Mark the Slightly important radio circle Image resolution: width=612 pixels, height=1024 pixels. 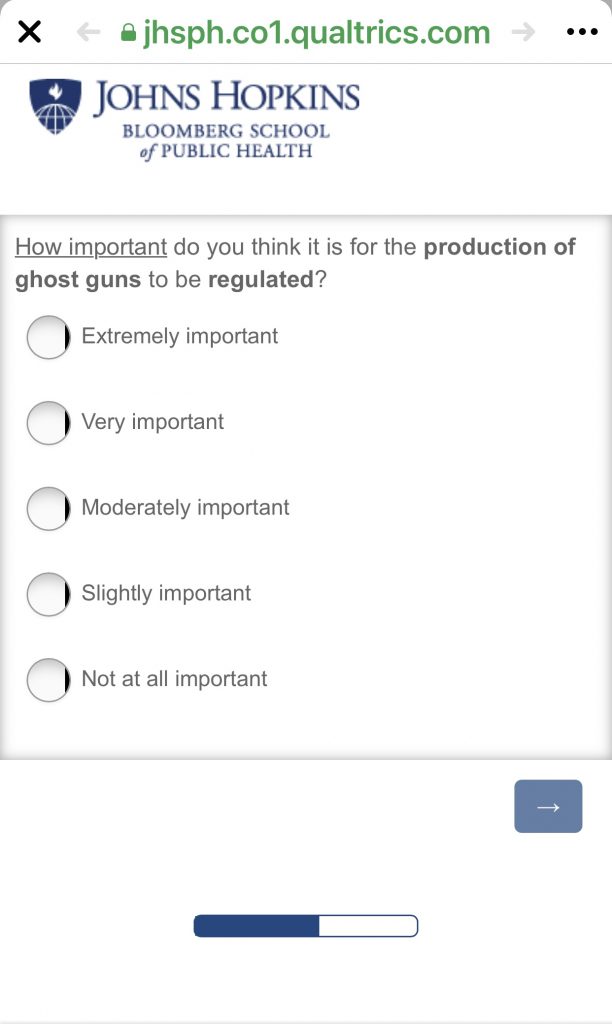click(x=48, y=594)
